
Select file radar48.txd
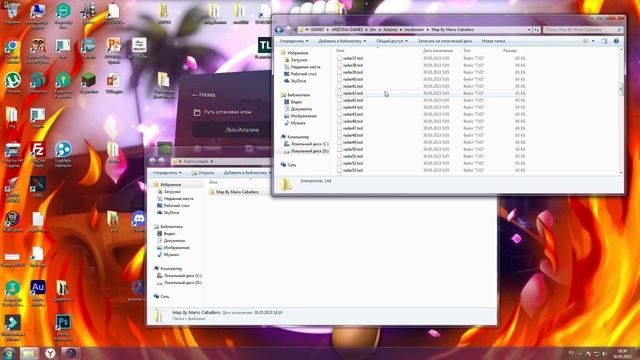click(x=431, y=135)
